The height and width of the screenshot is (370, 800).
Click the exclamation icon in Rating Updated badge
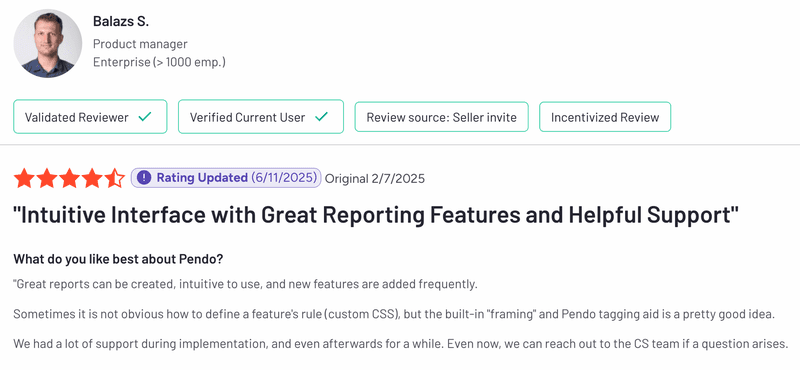point(144,178)
